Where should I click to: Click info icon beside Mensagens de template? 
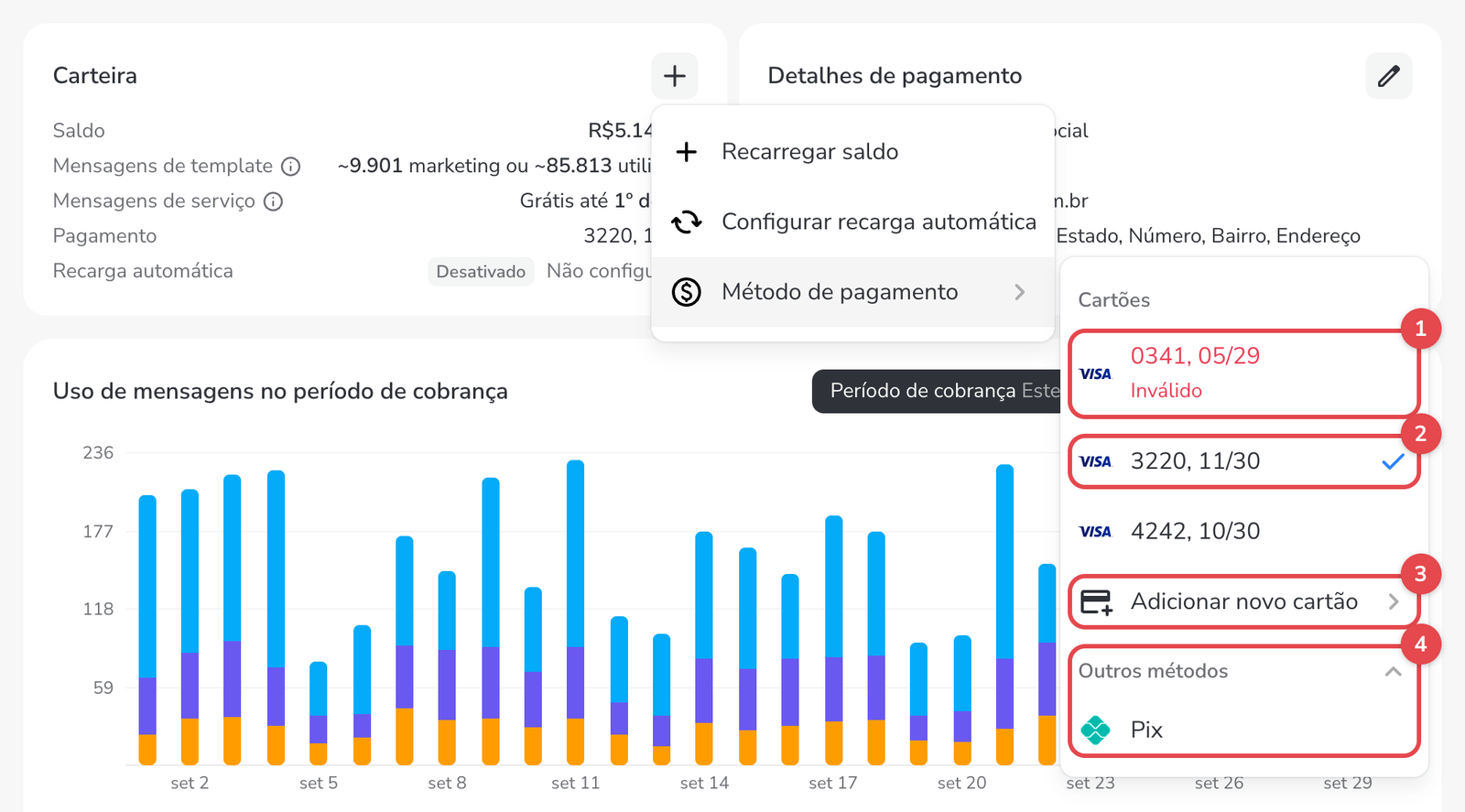pyautogui.click(x=290, y=166)
